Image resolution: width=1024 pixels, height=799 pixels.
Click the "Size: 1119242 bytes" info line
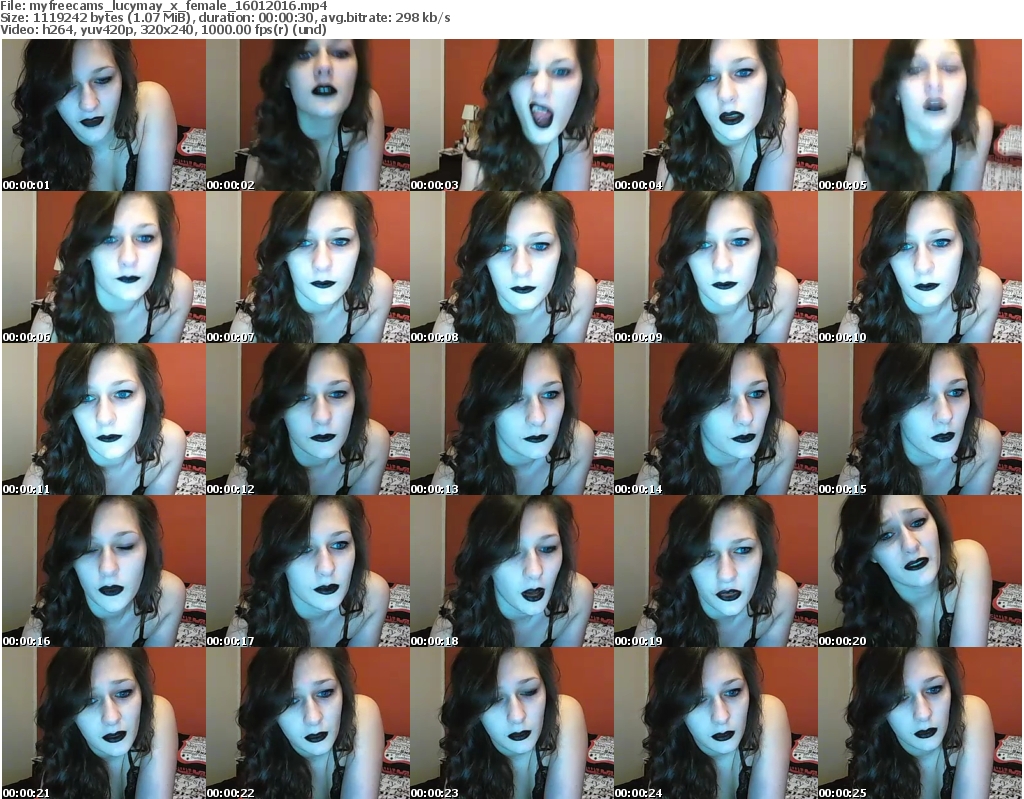click(x=225, y=18)
